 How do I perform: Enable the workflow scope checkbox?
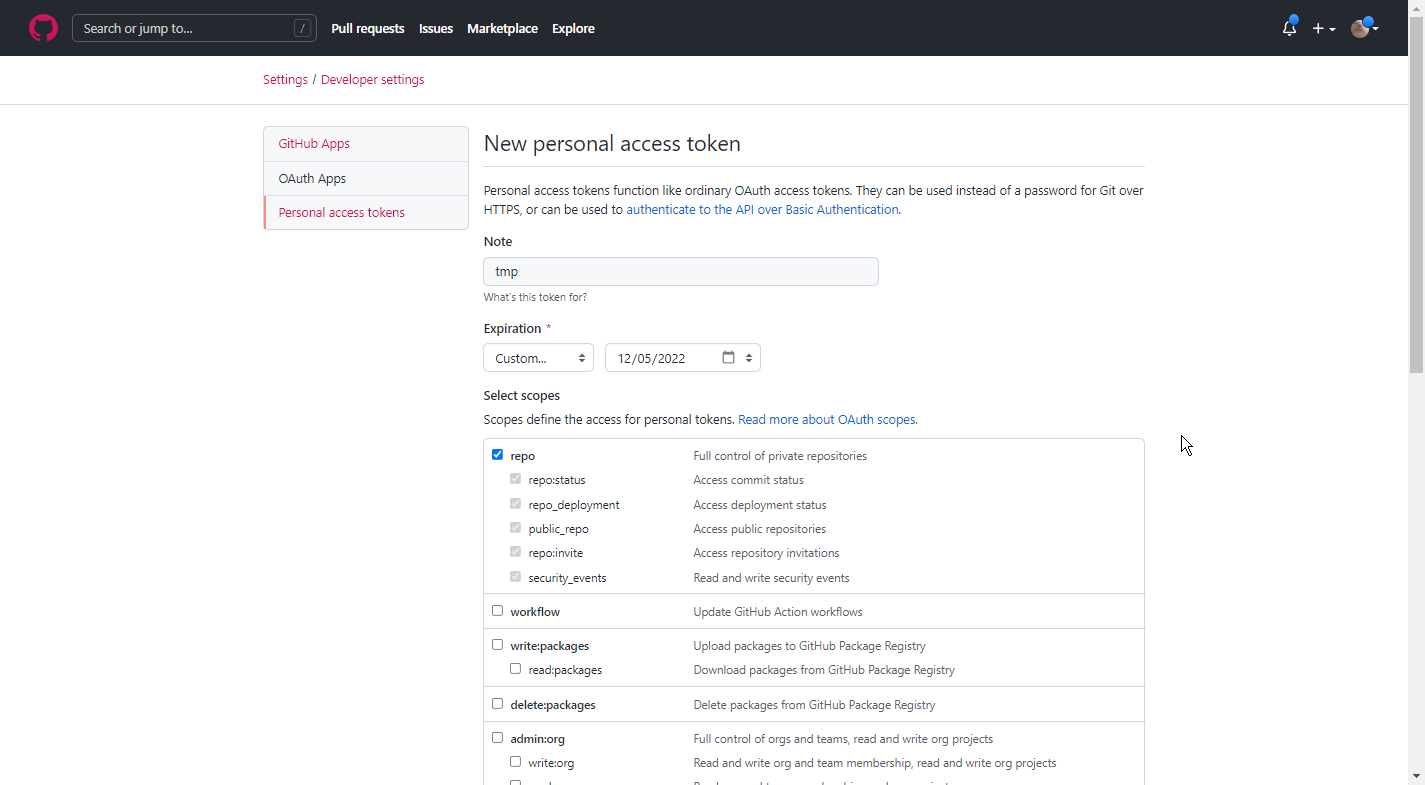tap(497, 611)
